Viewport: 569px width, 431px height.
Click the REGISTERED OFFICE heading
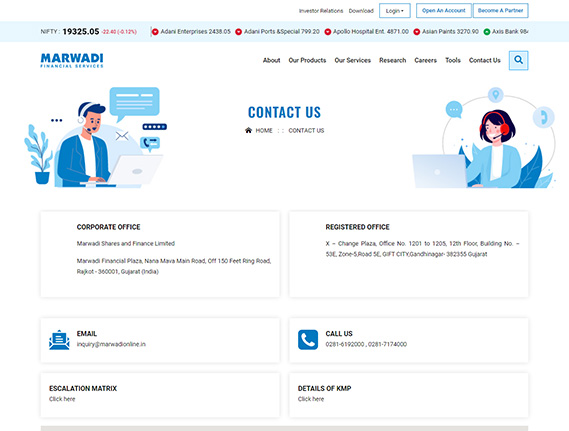pyautogui.click(x=357, y=227)
